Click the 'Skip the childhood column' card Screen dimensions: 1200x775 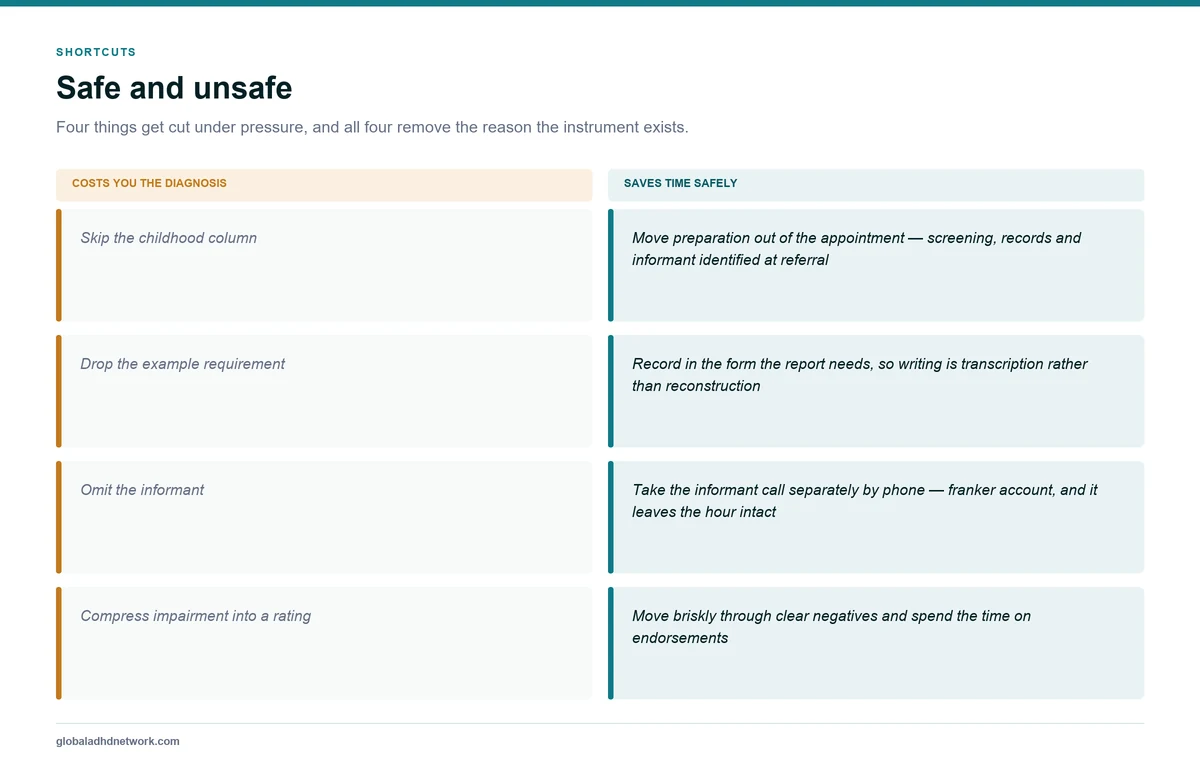(x=324, y=265)
